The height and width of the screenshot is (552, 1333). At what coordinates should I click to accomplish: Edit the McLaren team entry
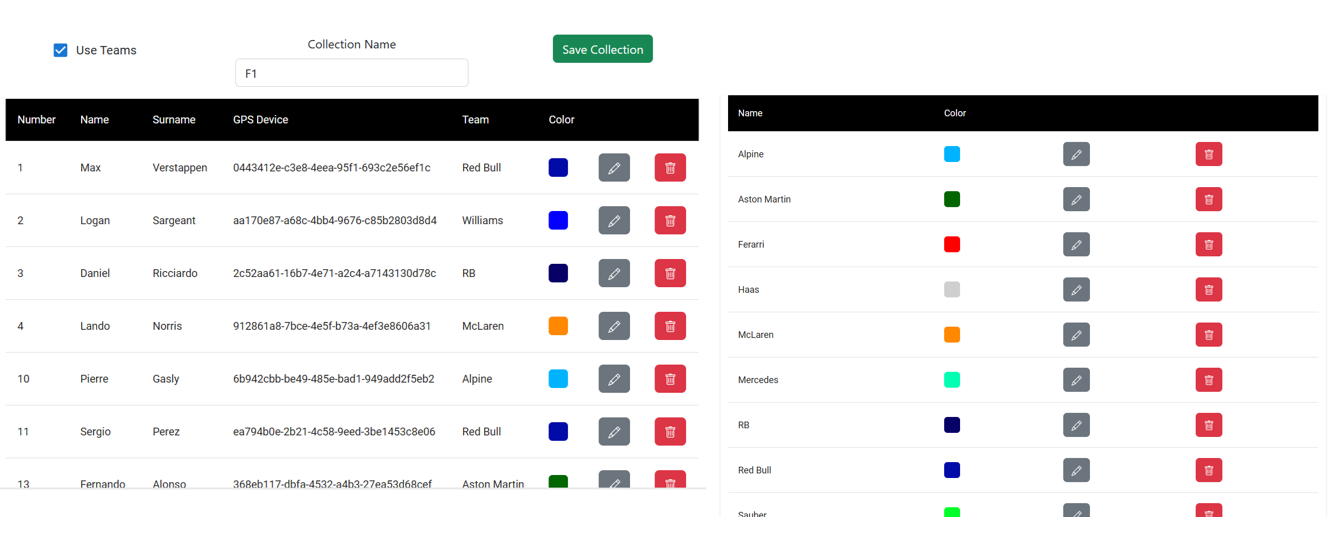1076,335
